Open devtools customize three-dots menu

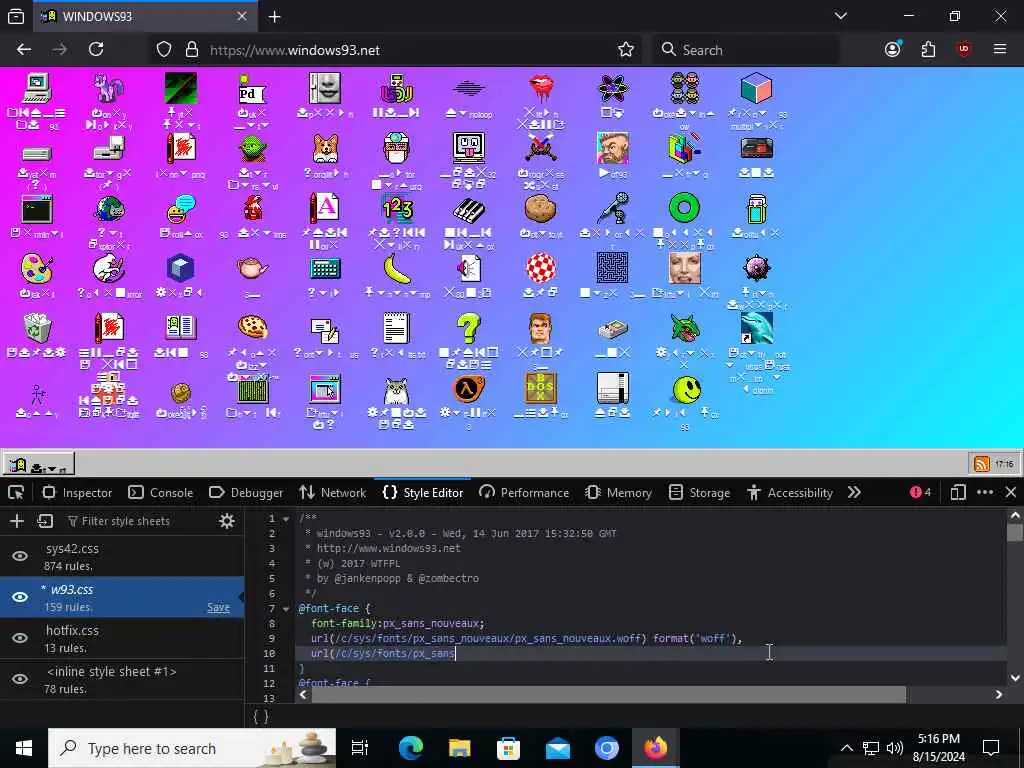click(985, 492)
